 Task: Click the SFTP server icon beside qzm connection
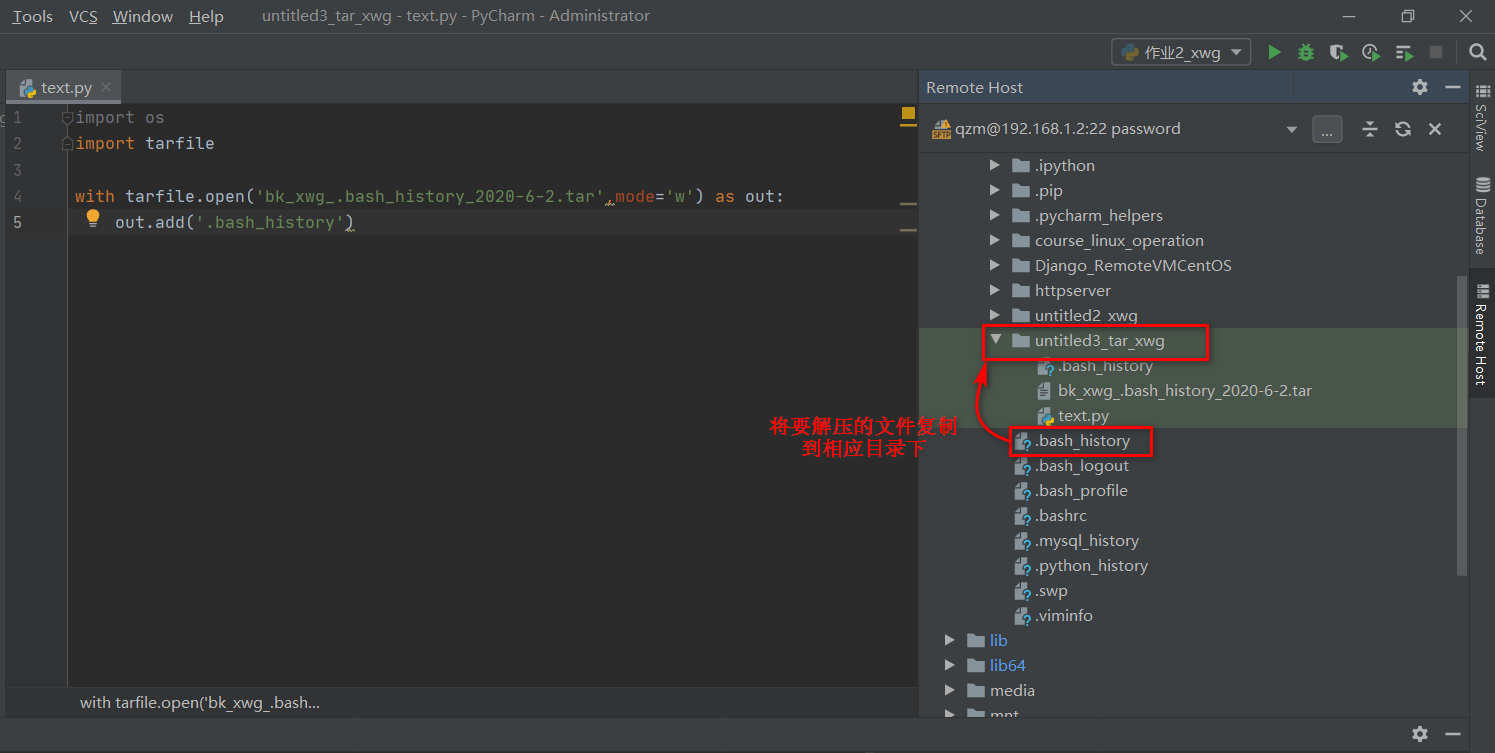(x=941, y=129)
